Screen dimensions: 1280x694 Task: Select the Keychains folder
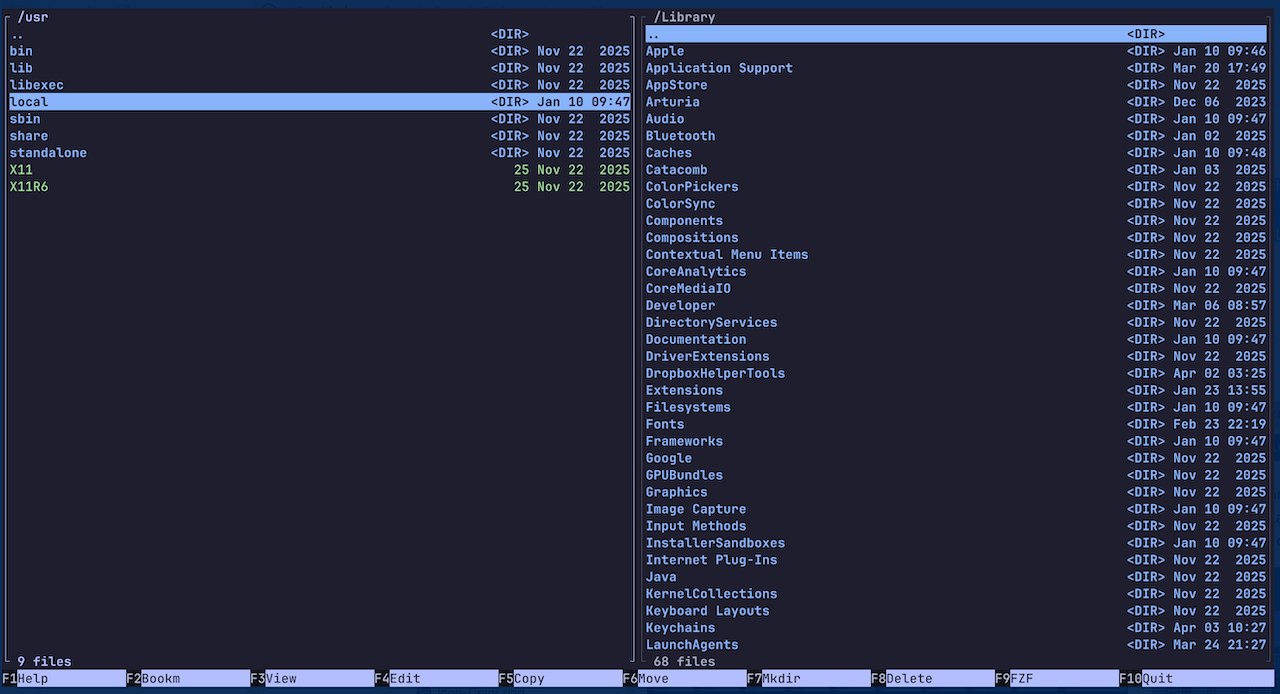click(956, 629)
